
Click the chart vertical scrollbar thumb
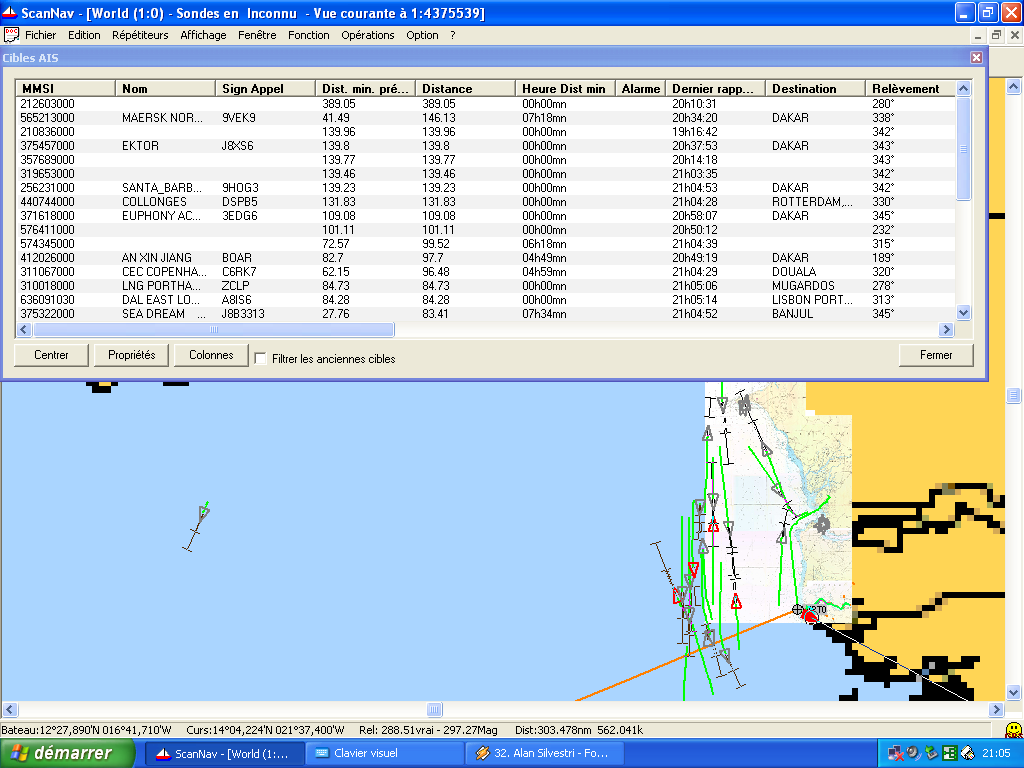pyautogui.click(x=1013, y=395)
